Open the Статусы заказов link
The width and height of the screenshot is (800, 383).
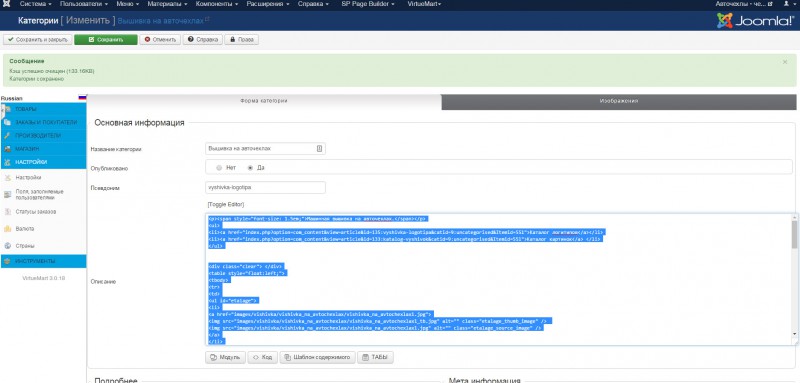tap(36, 212)
